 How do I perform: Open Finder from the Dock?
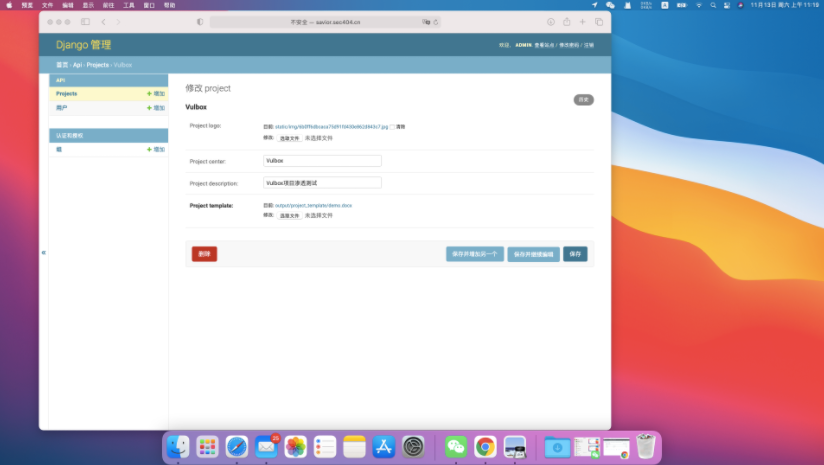(x=178, y=447)
